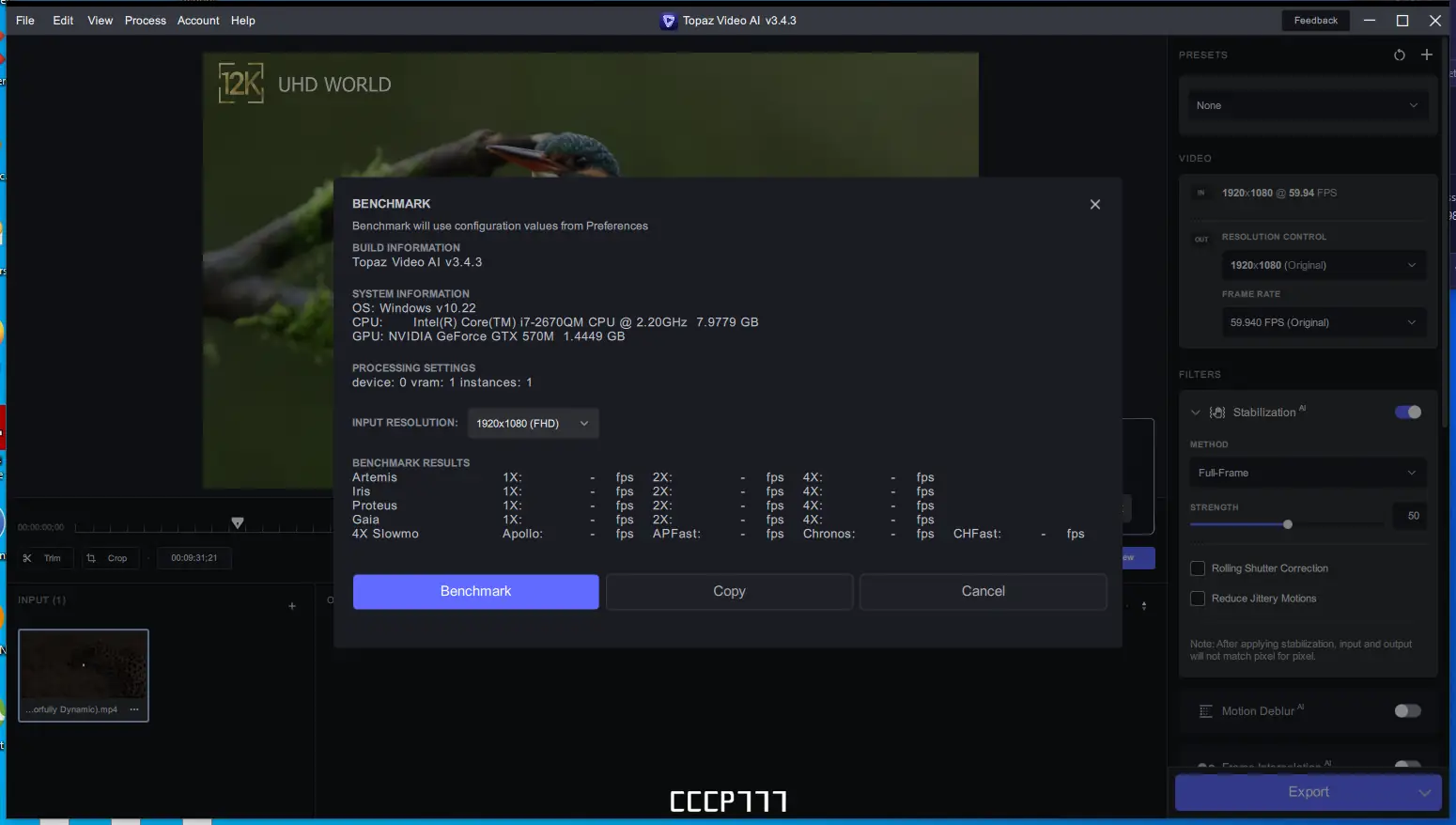Click the input info 1920x1080 @ 59.94 FPS
The height and width of the screenshot is (825, 1456).
click(x=1279, y=193)
